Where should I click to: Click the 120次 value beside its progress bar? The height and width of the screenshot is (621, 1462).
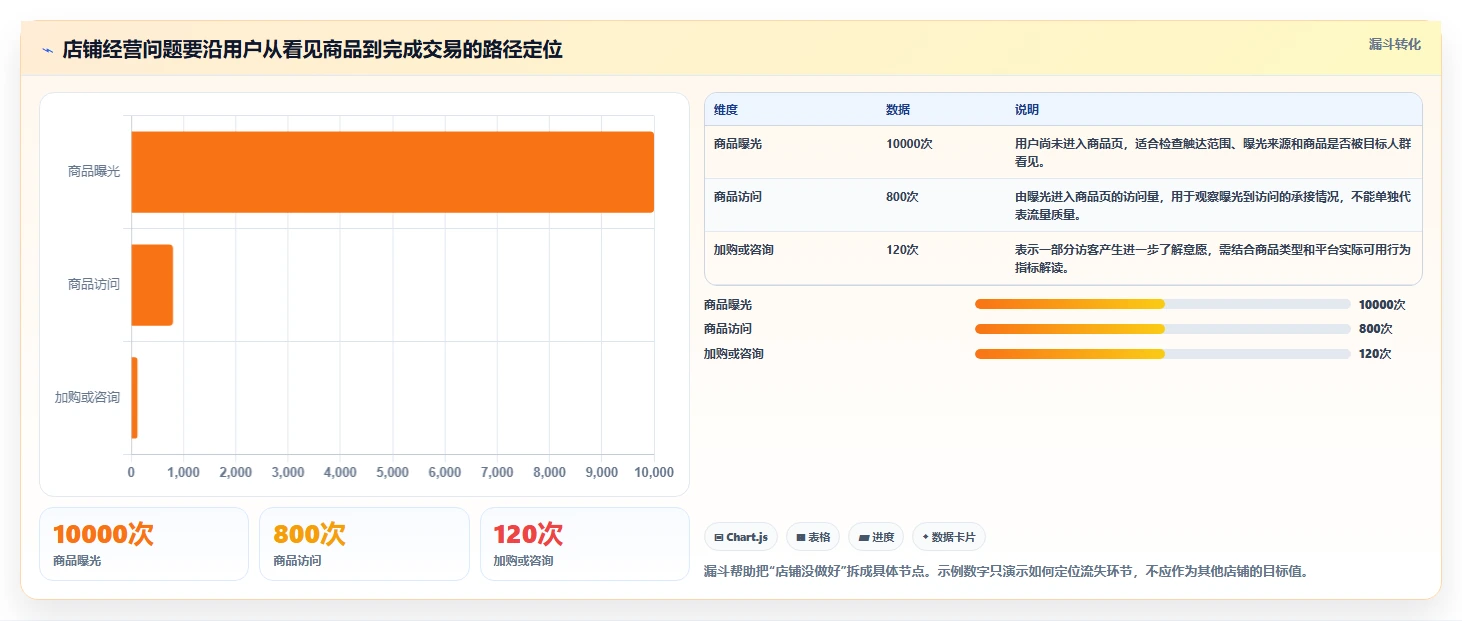(x=1375, y=354)
